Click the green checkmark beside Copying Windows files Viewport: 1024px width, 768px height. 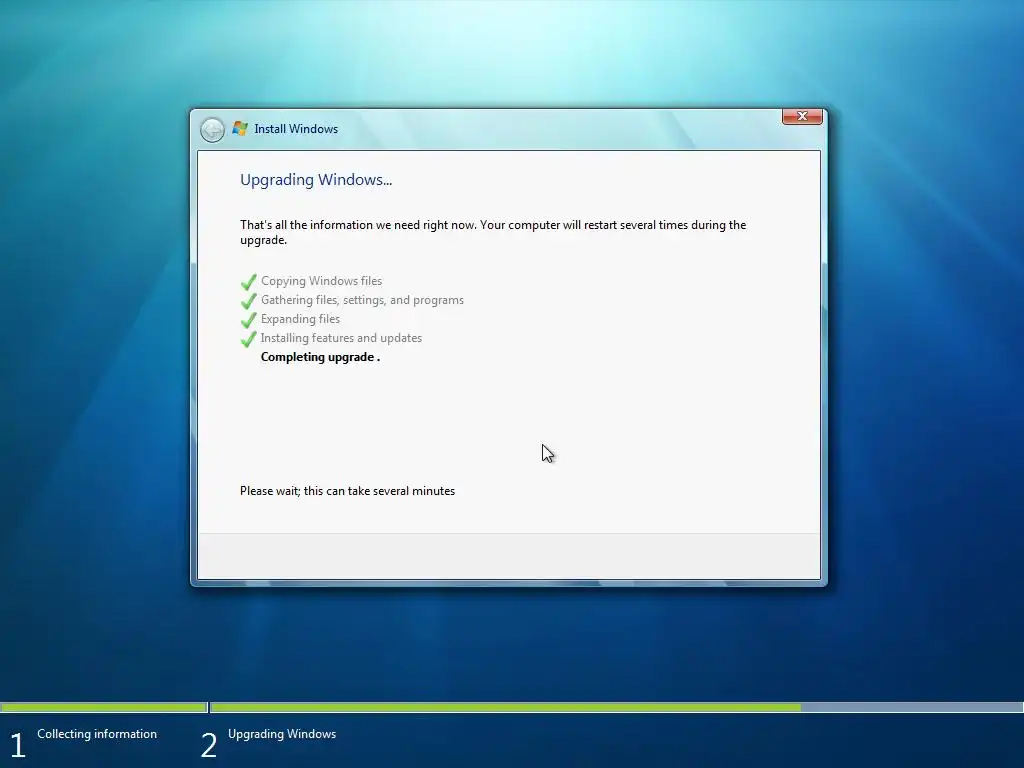[x=249, y=282]
